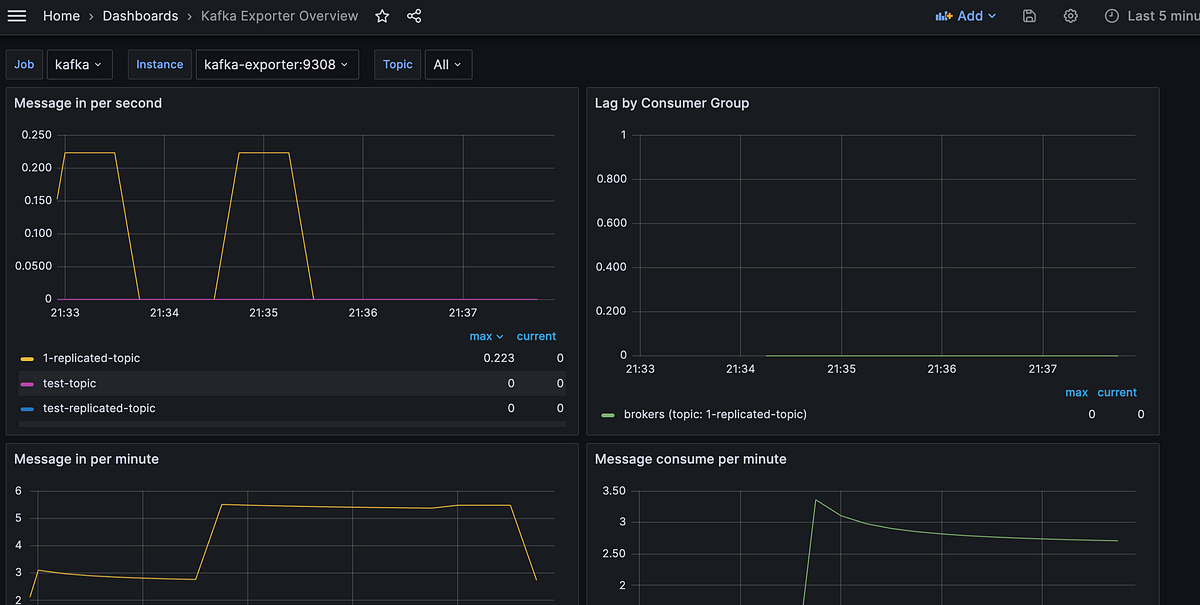Click the yellow color swatch for 1-replicated-topic
The height and width of the screenshot is (605, 1200).
coord(26,358)
